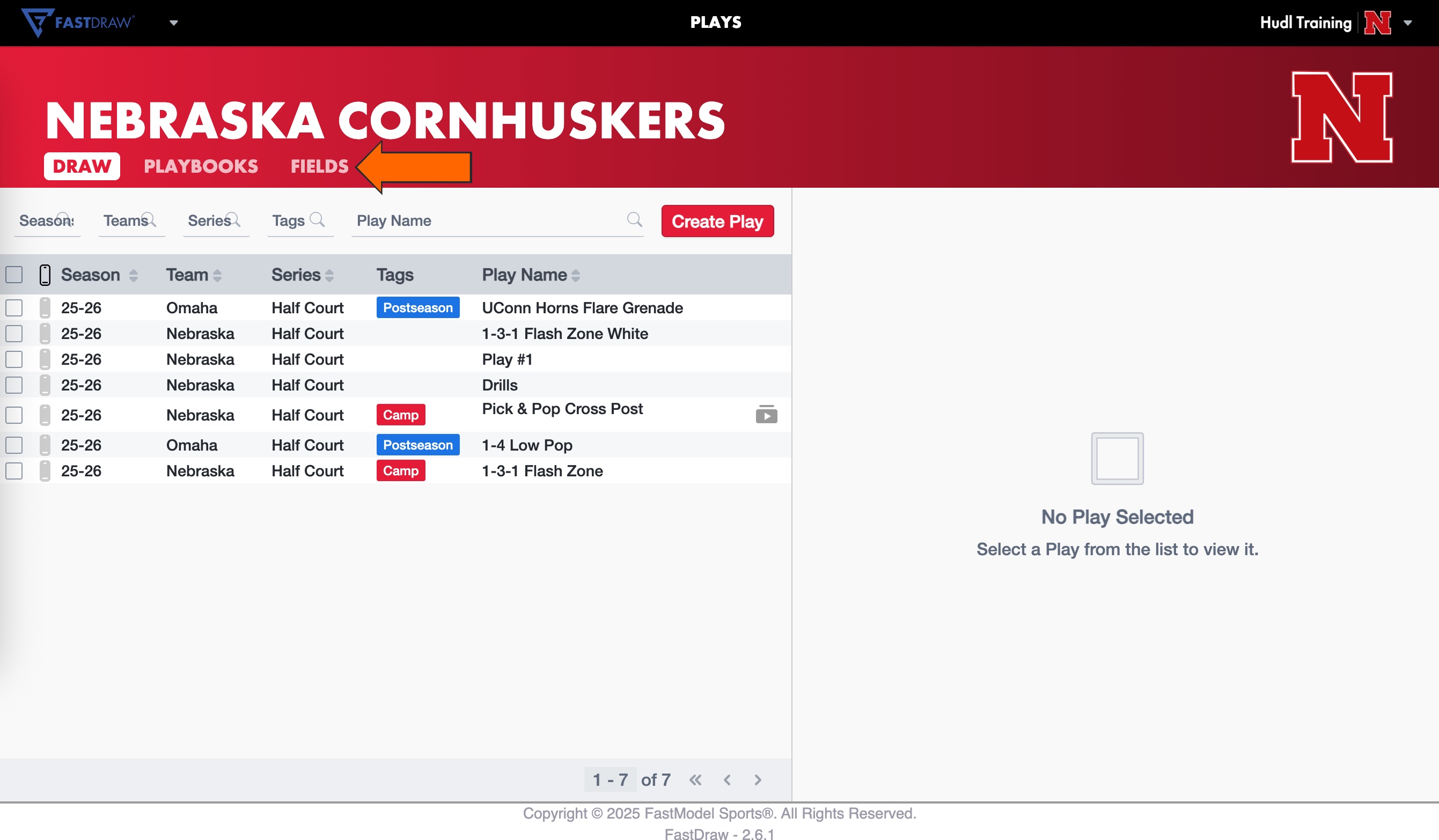Check the Drills row checkbox
1439x840 pixels.
click(x=14, y=385)
